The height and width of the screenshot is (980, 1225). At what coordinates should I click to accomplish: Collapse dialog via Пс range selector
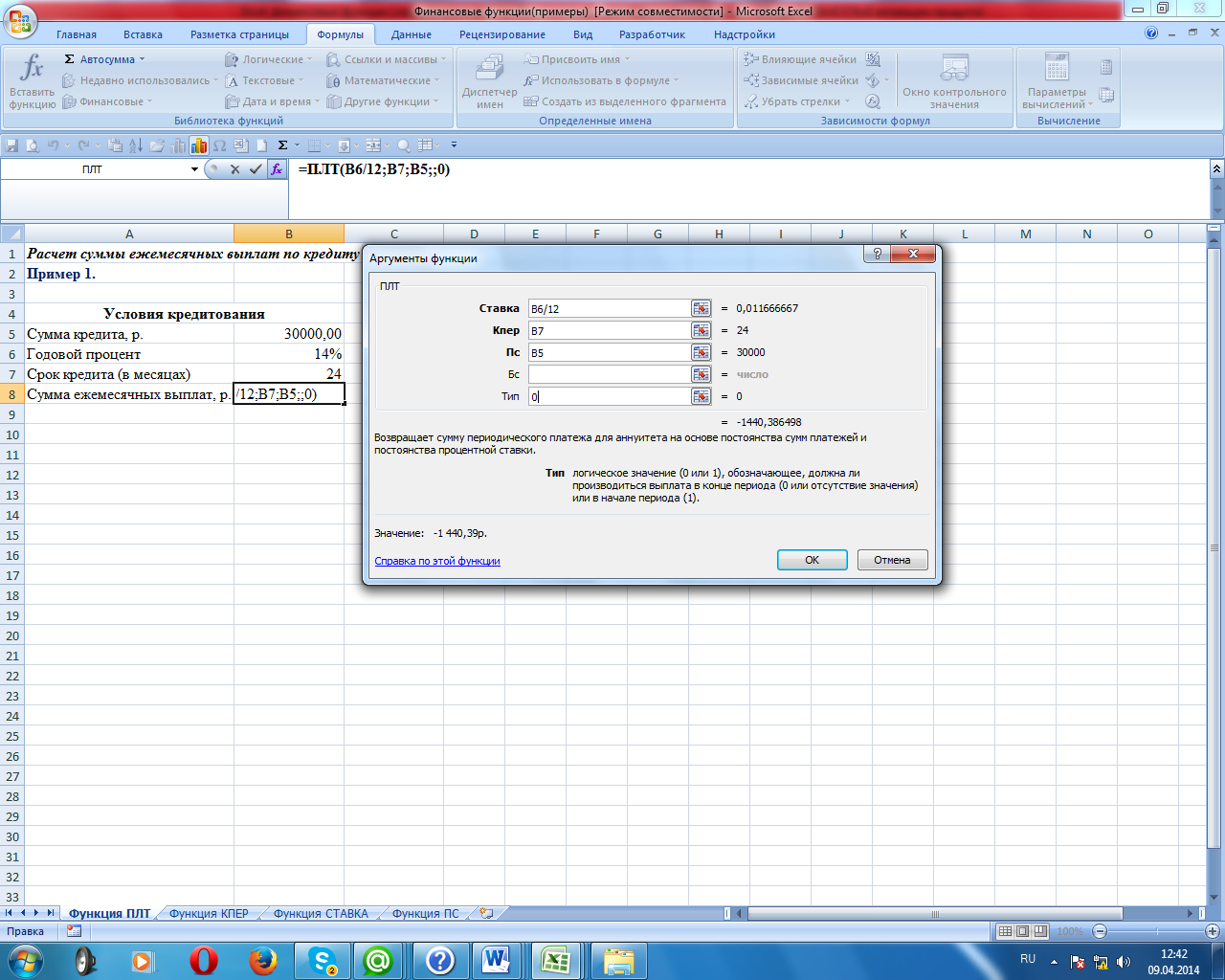pos(702,352)
